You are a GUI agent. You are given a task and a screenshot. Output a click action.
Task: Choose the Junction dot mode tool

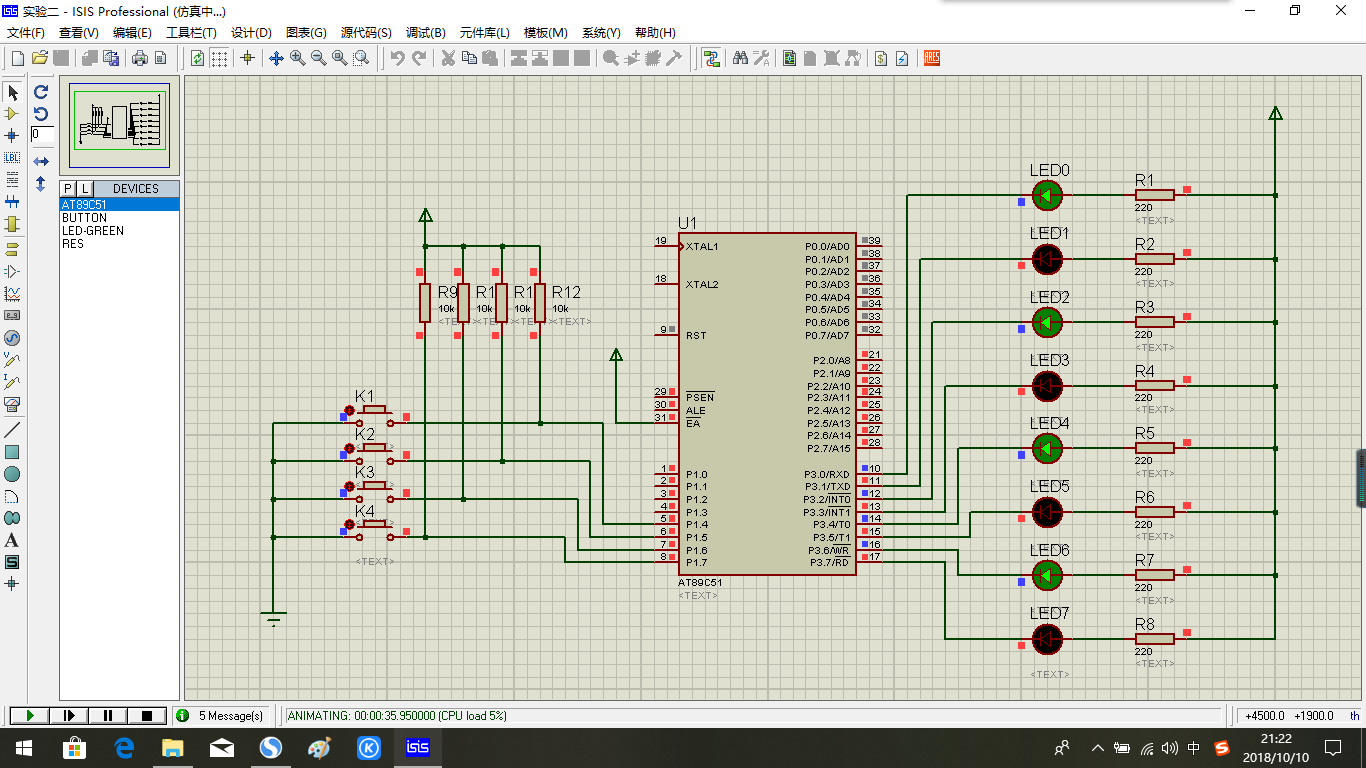(12, 136)
